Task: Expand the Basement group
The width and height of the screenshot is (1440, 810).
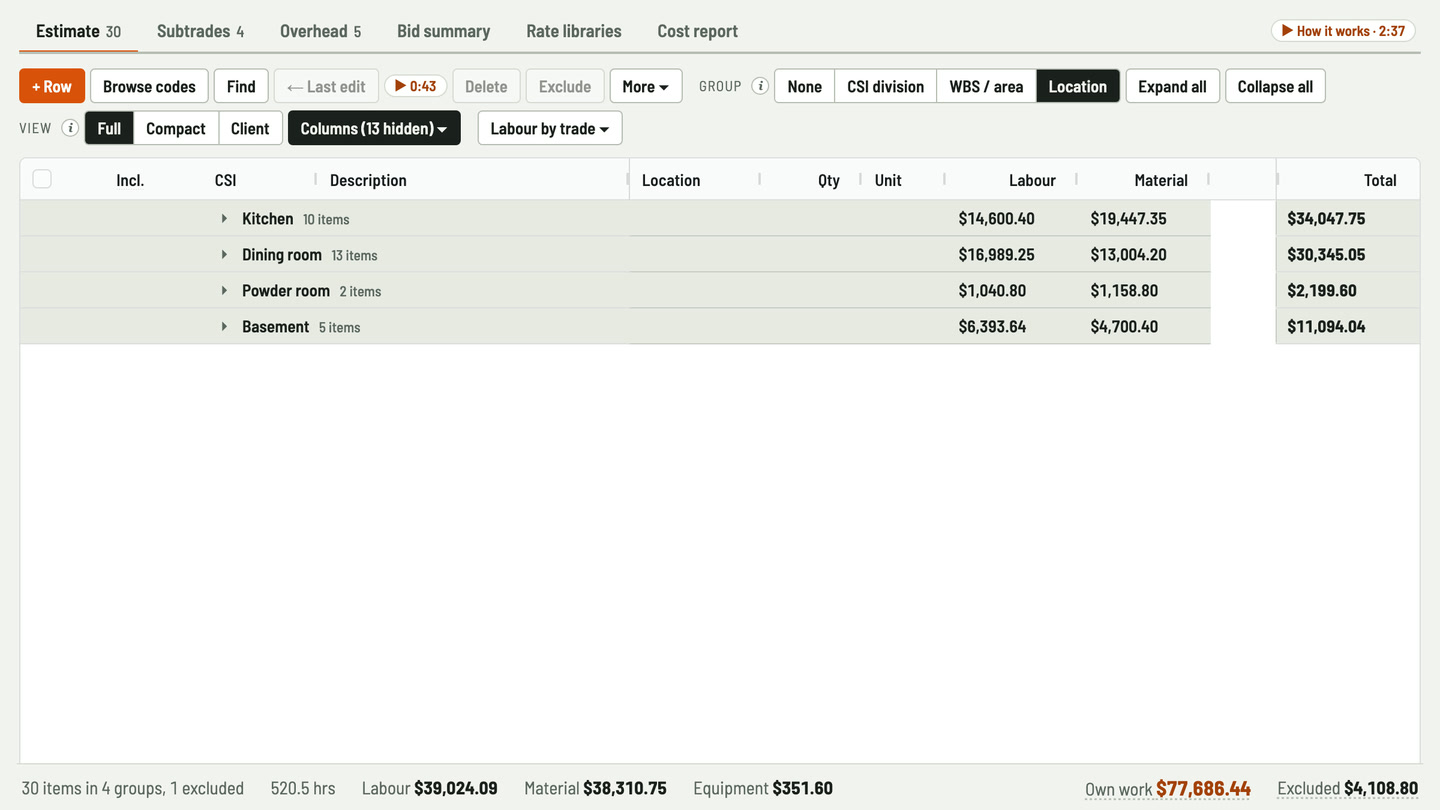Action: coord(224,326)
